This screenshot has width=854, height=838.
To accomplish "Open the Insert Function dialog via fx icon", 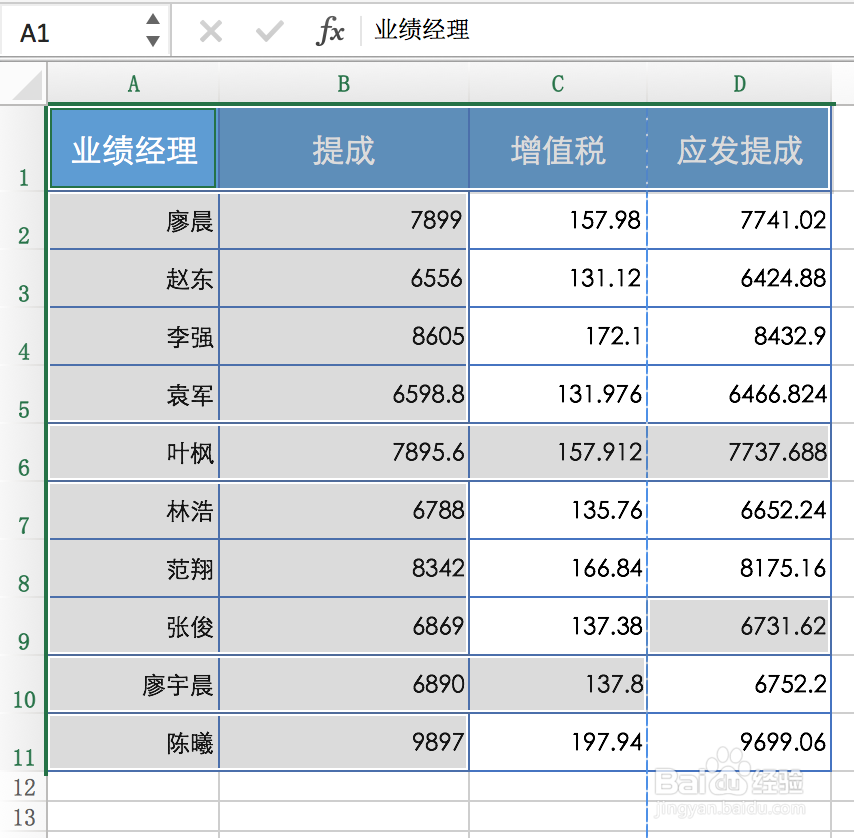I will tap(331, 30).
